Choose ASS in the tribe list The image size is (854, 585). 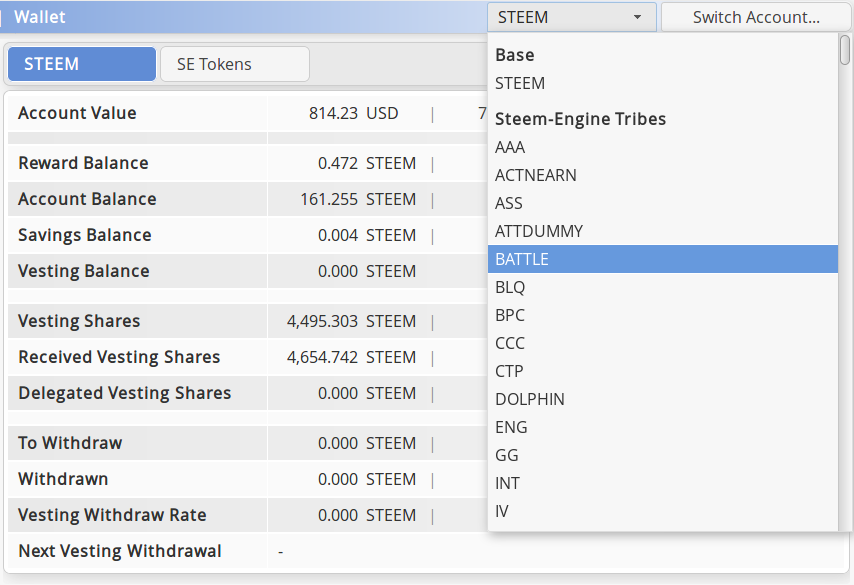pos(662,203)
